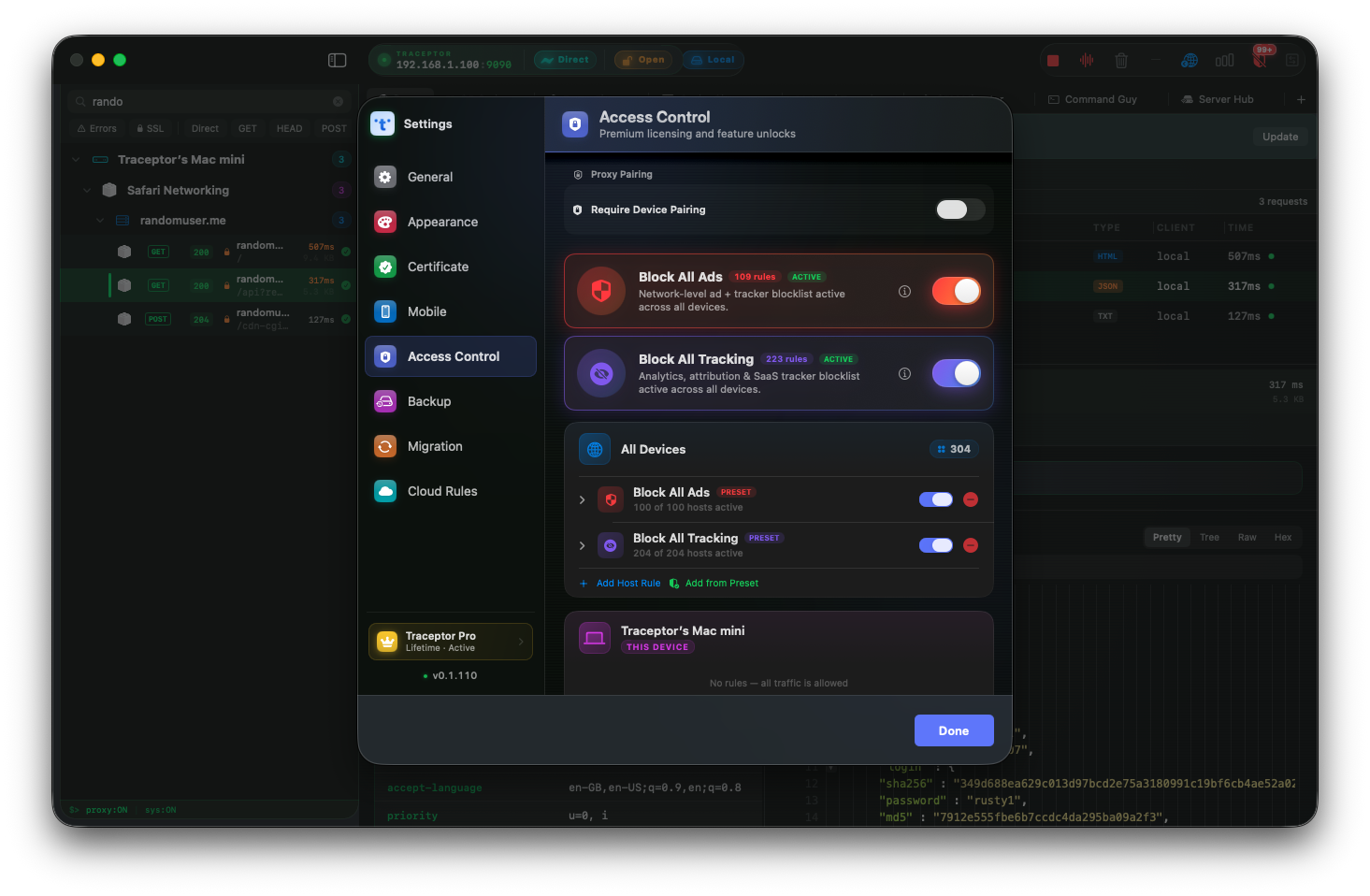Viewport: 1370px width, 896px height.
Task: Stop recording with the red square button
Action: point(1053,61)
